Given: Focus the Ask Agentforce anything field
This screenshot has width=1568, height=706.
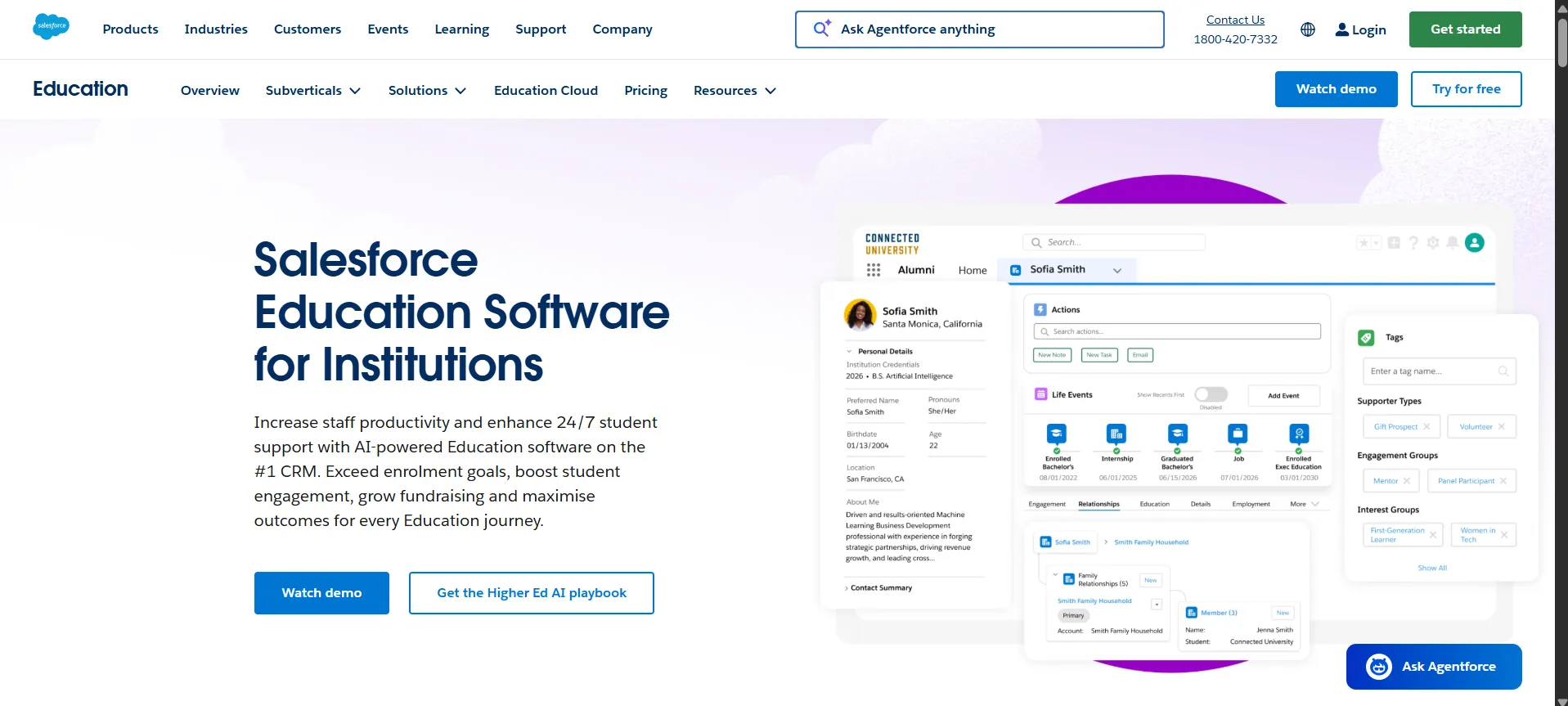Looking at the screenshot, I should coord(979,29).
